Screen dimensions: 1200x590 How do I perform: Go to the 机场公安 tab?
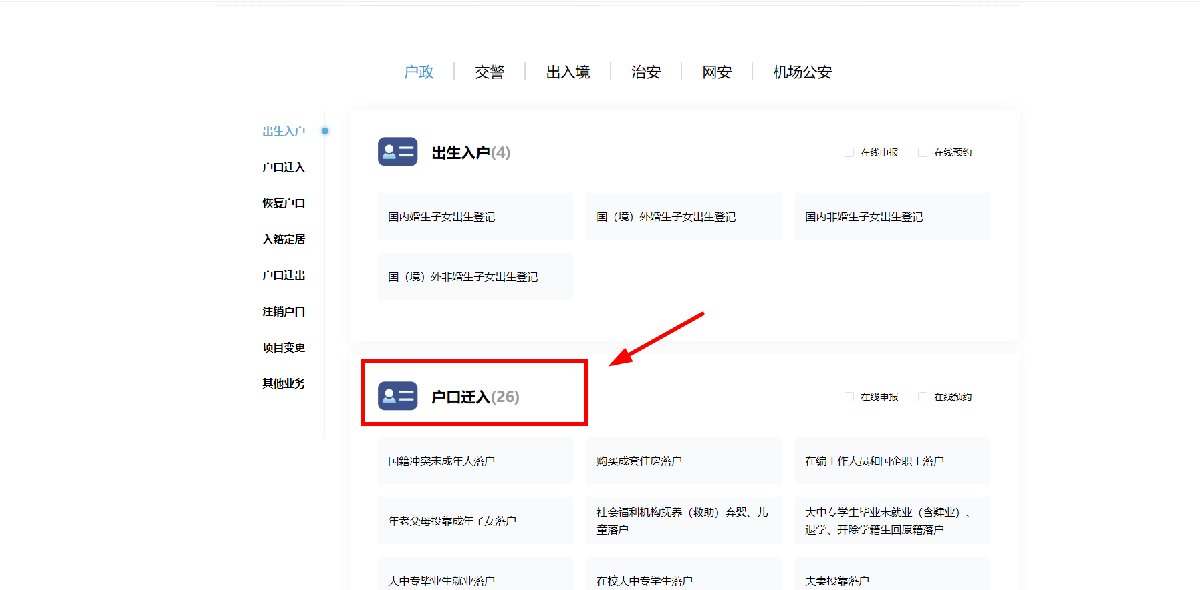(x=802, y=72)
